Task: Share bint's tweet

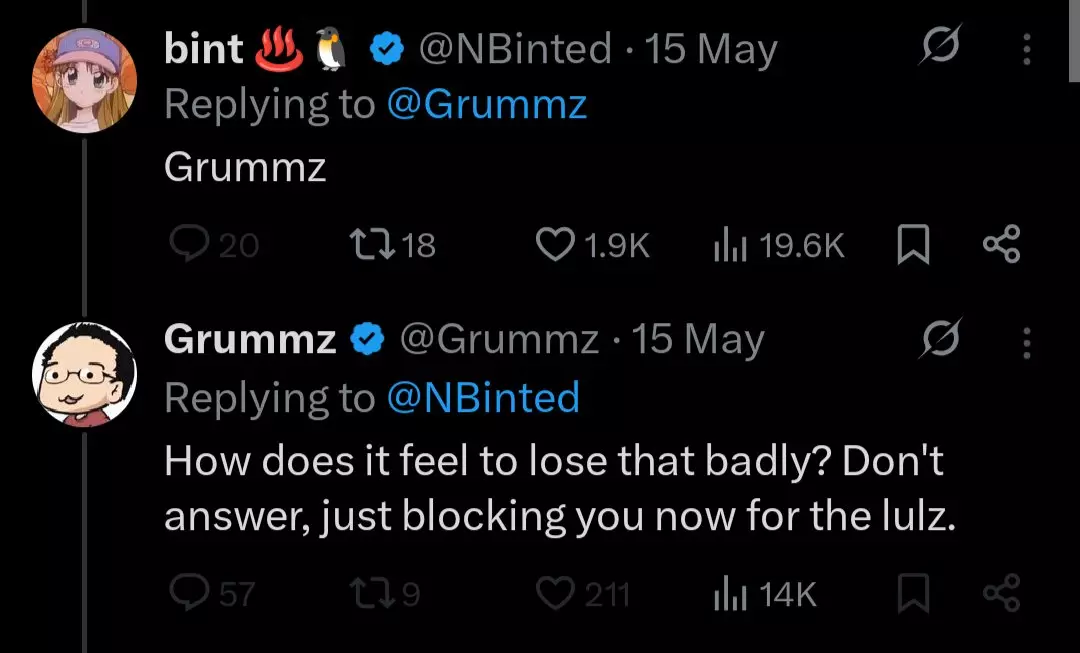Action: click(x=1001, y=245)
